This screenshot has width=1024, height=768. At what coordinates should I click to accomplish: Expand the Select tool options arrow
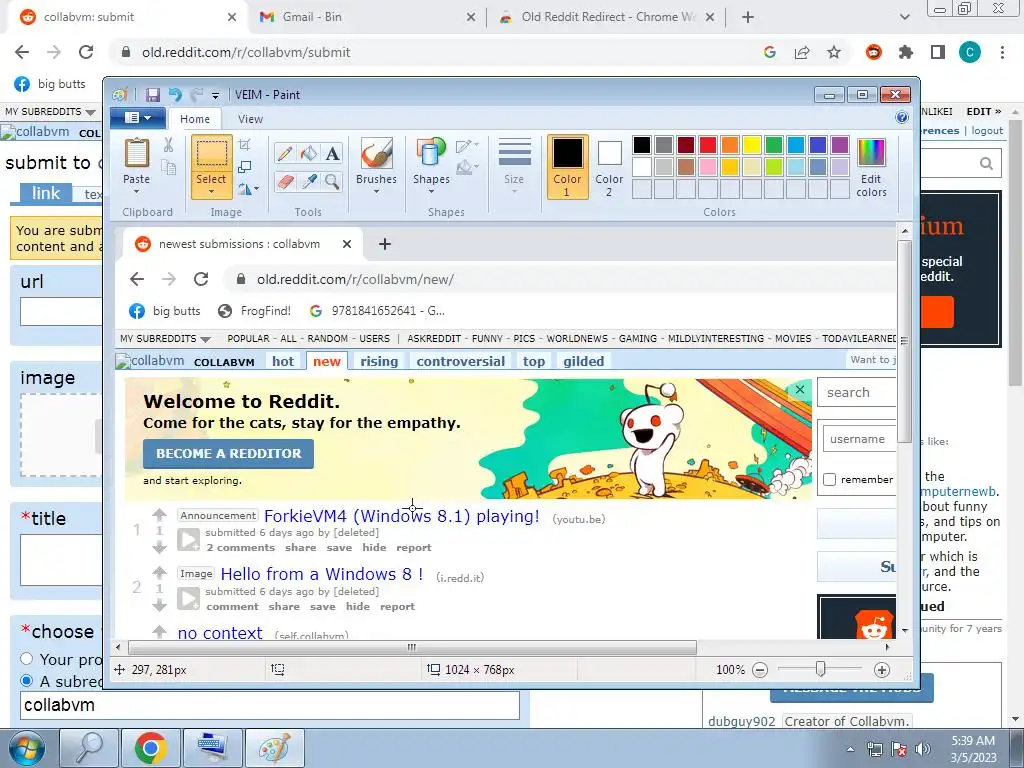[212, 191]
